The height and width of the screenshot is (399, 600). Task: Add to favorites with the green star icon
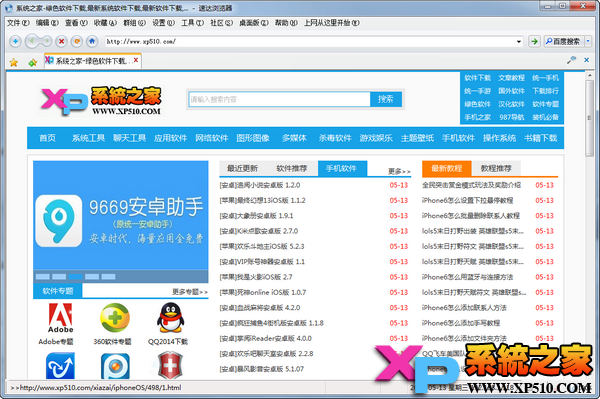click(x=33, y=62)
